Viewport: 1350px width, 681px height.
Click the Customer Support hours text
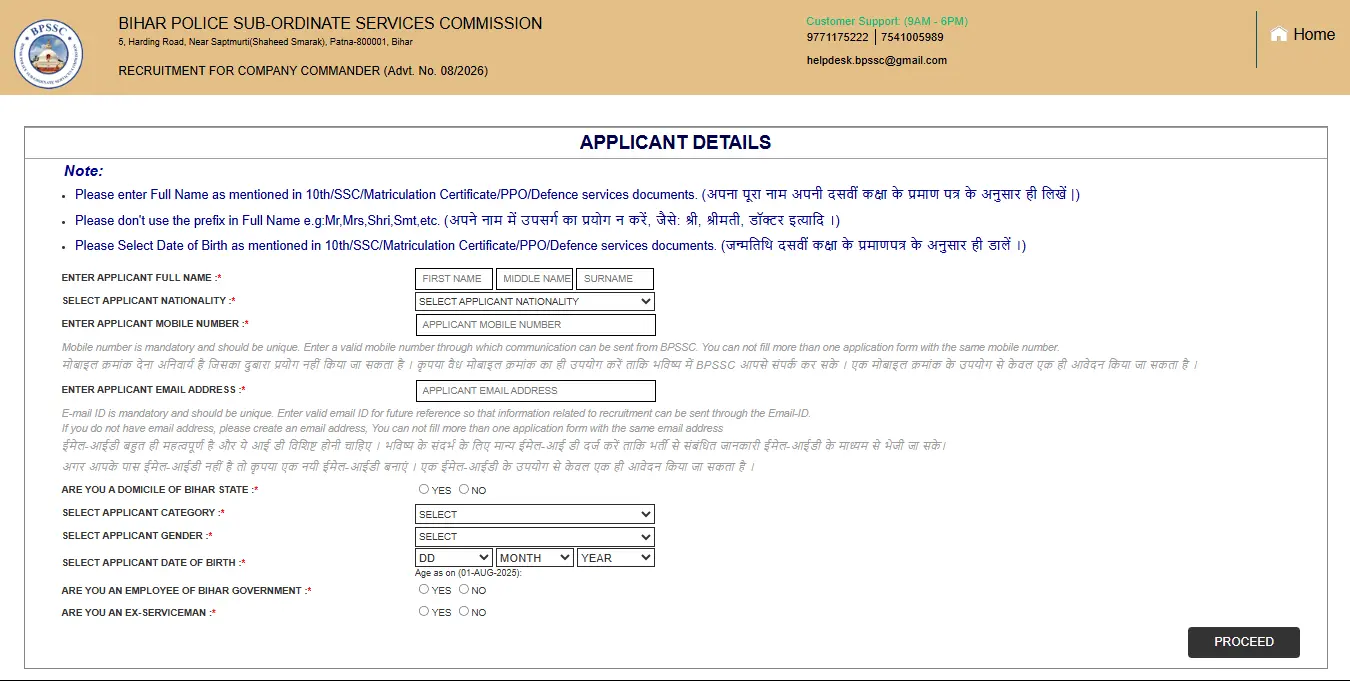point(887,21)
